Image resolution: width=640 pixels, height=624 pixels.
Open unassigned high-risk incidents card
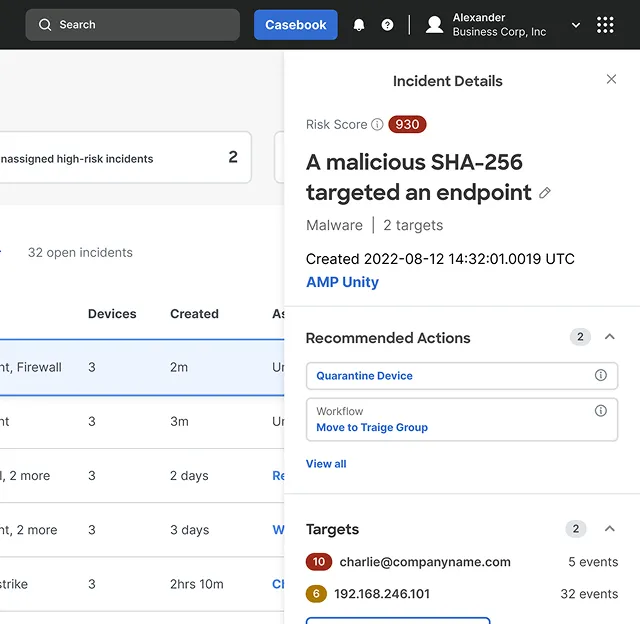[124, 158]
